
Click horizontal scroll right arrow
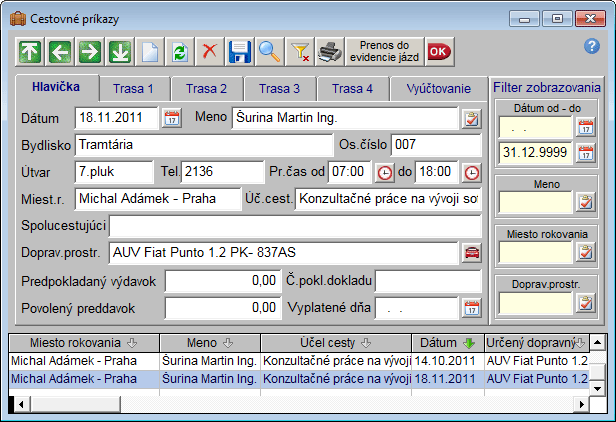tap(582, 404)
